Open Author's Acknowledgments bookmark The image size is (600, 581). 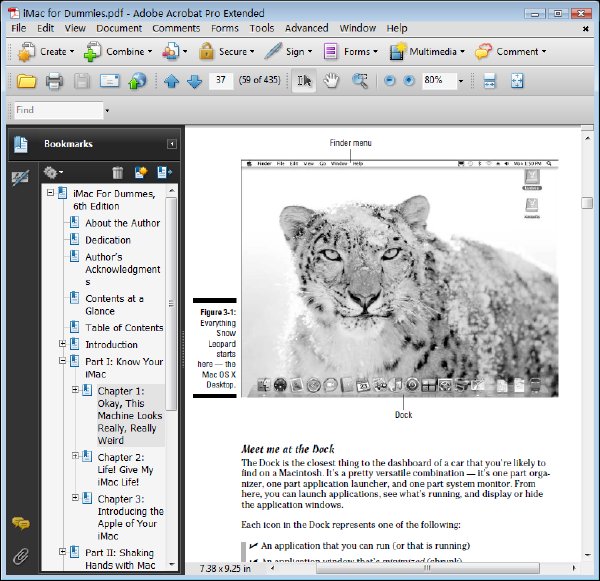[123, 269]
